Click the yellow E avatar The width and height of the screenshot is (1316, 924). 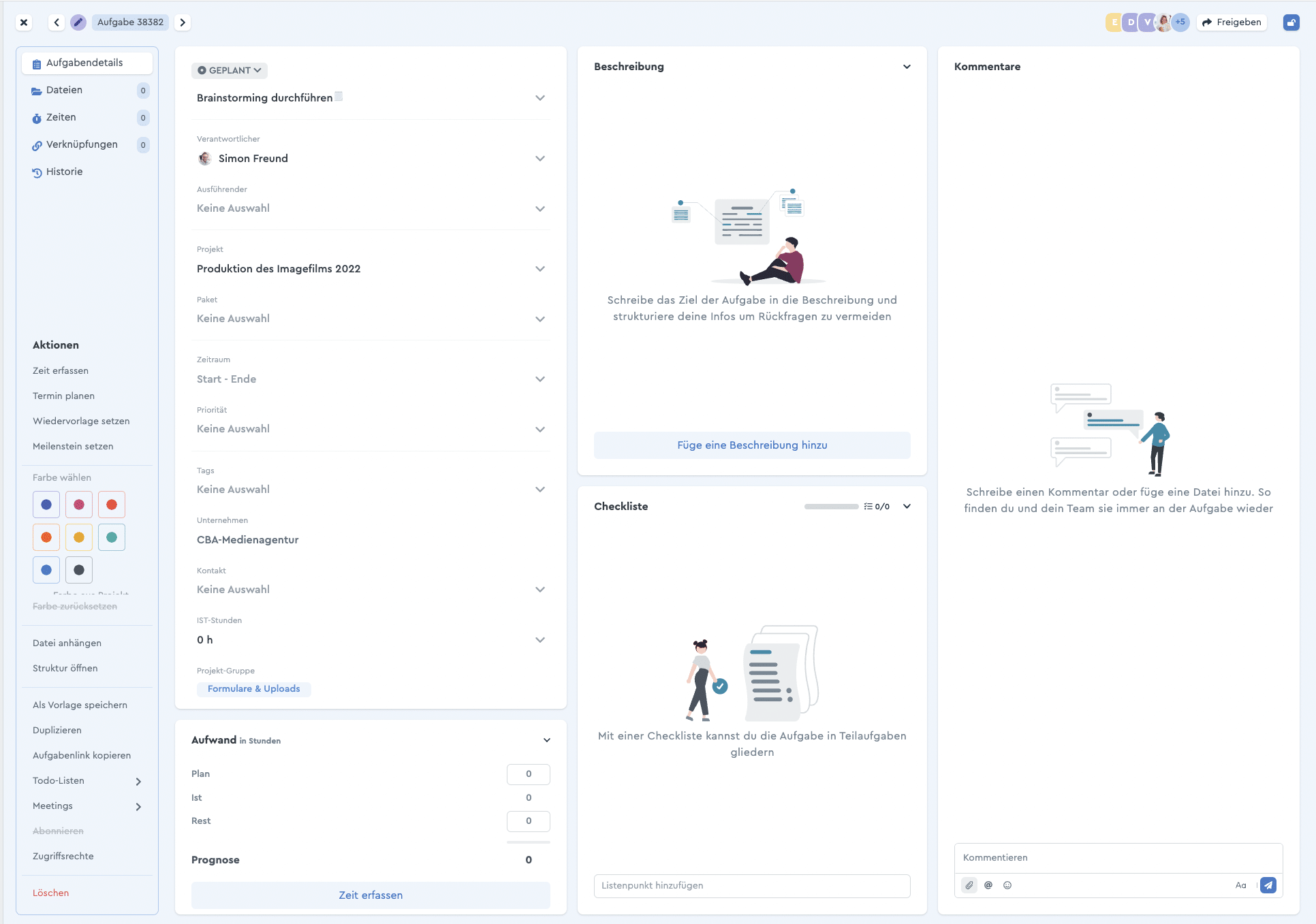point(1114,22)
